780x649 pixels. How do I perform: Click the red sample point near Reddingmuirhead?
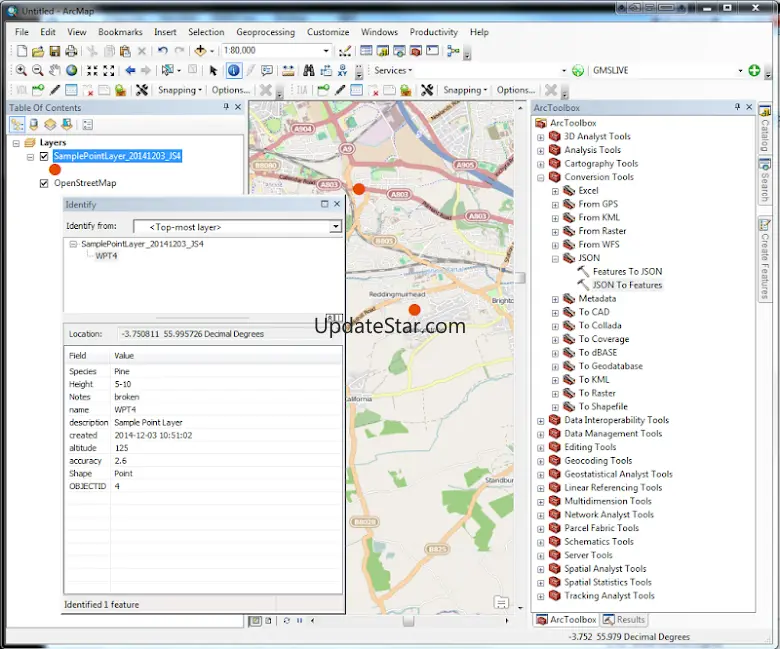[x=414, y=310]
